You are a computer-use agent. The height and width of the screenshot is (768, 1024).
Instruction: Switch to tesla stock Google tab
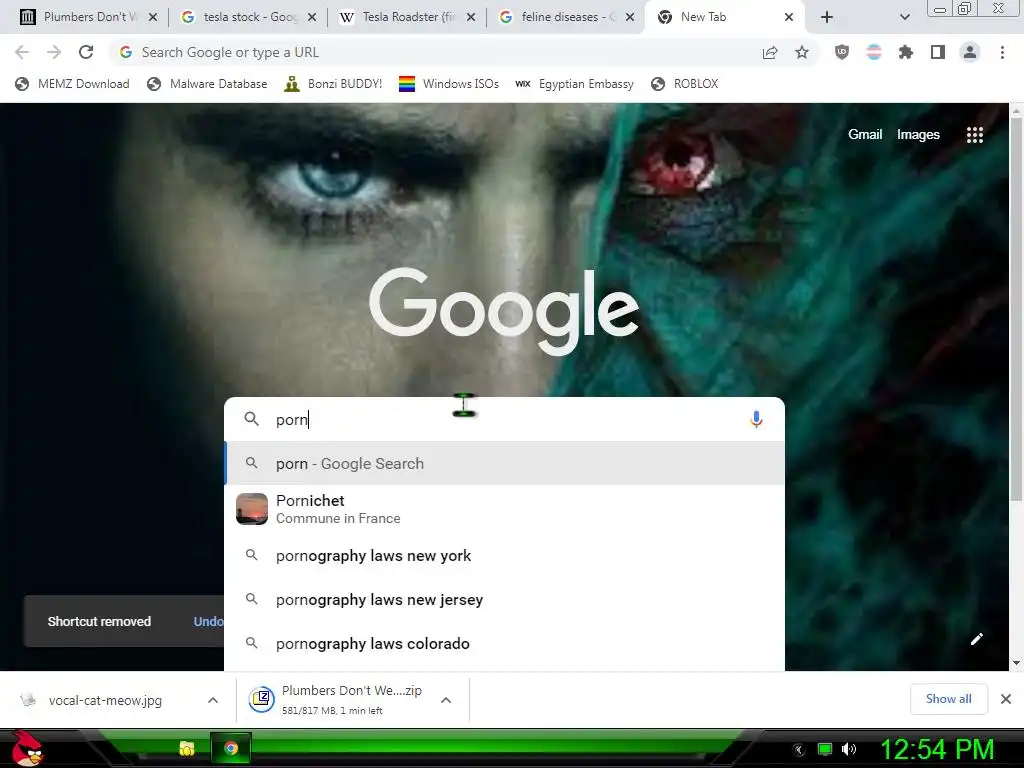[x=249, y=17]
